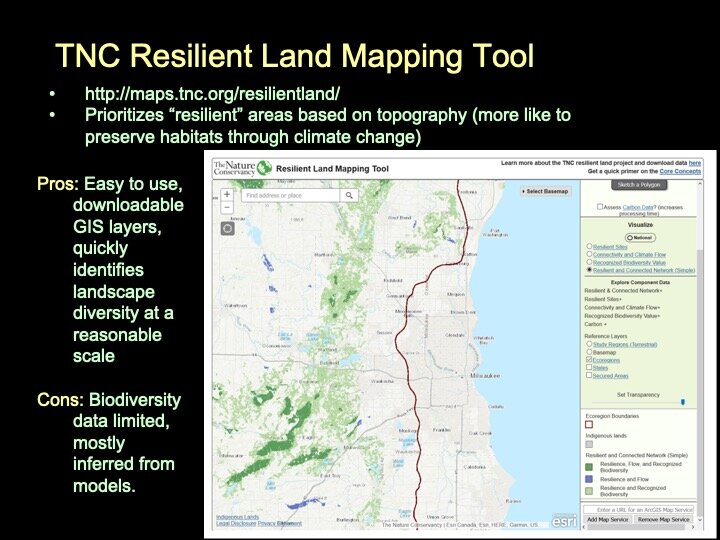Screen dimensions: 720x540
Task: Open the Privacy Statement link
Action: coord(280,523)
